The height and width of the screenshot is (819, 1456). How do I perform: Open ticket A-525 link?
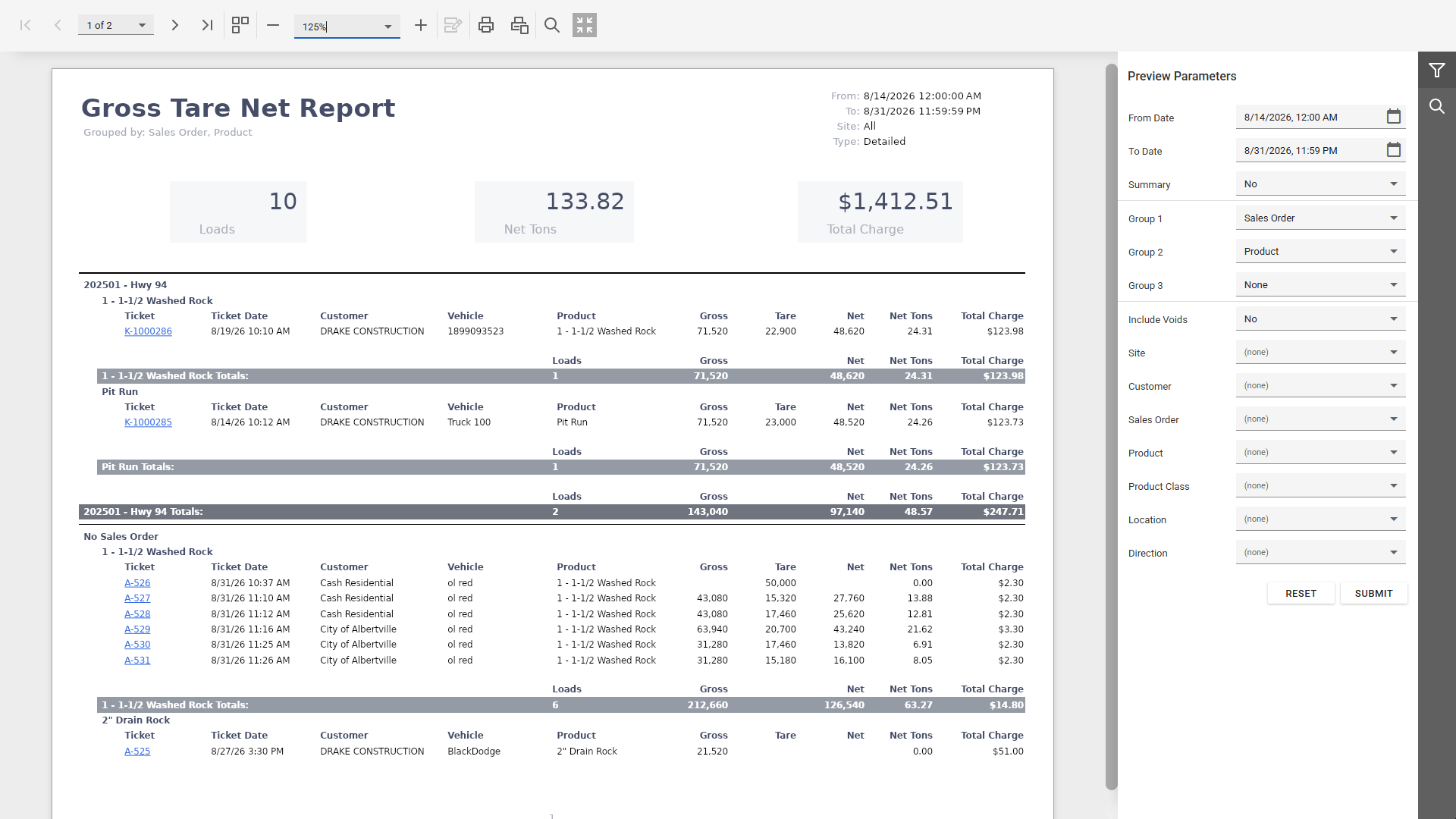(x=137, y=752)
